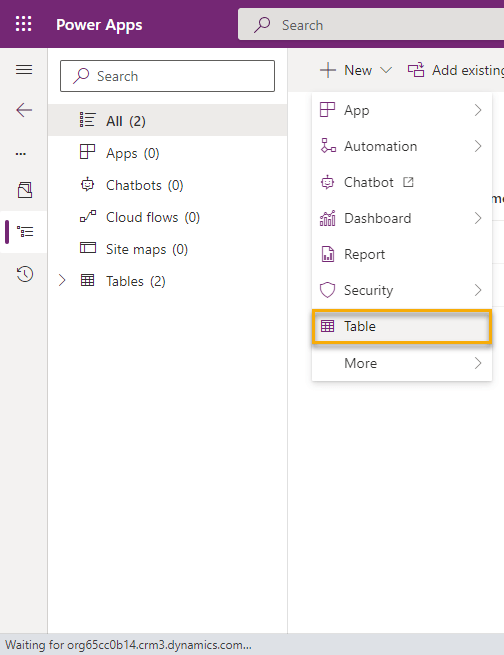Click the App icon in New menu
Screen dimensions: 504x655
click(x=327, y=110)
